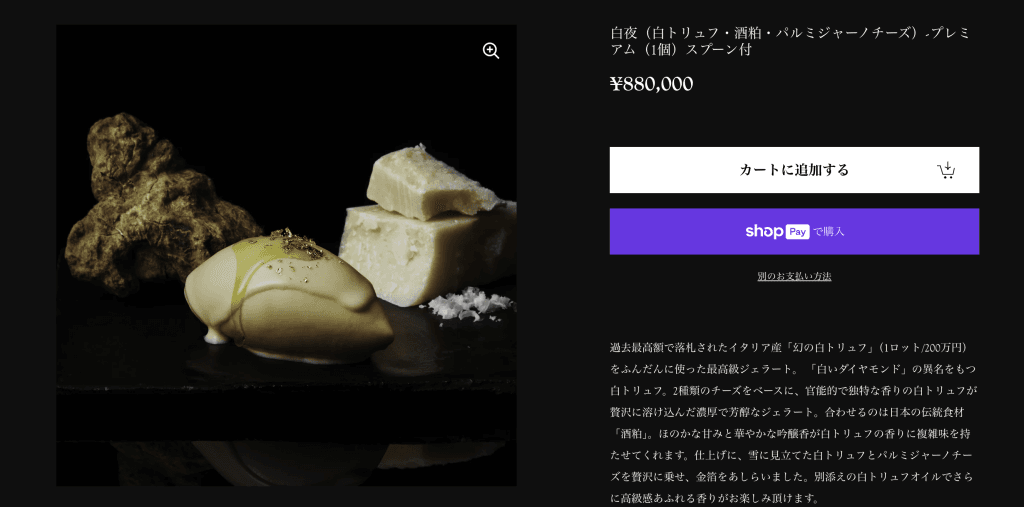
Task: Click the shop Pay logo on the purple button
Action: [778, 231]
